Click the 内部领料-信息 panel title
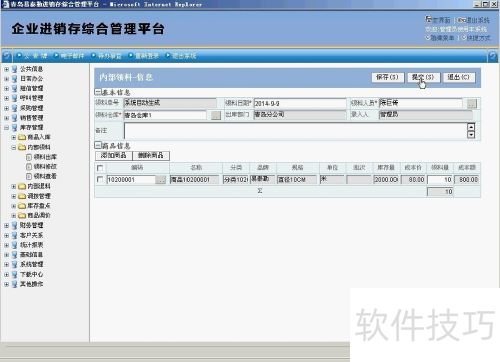 click(126, 78)
